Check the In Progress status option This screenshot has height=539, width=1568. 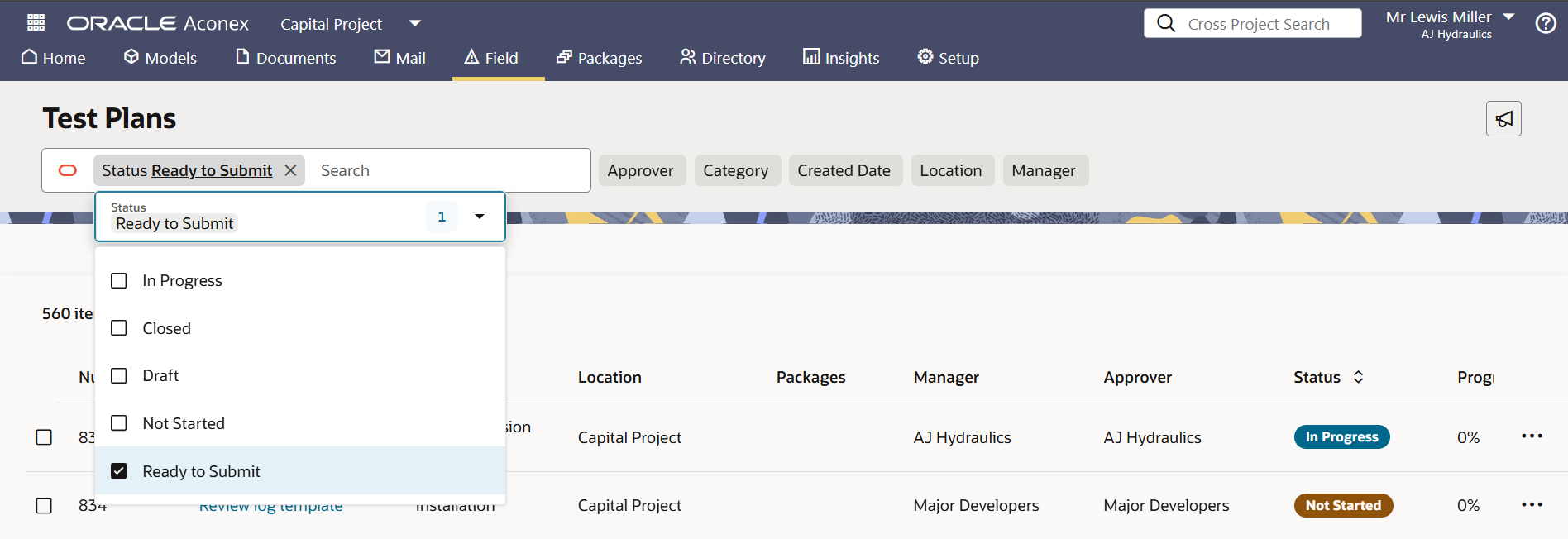(x=119, y=281)
